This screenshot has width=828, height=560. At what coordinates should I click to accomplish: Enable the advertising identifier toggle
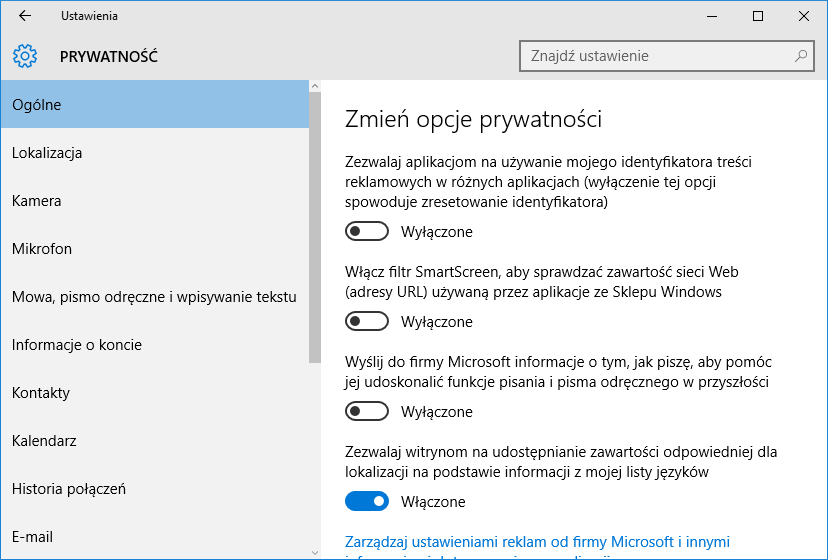366,231
